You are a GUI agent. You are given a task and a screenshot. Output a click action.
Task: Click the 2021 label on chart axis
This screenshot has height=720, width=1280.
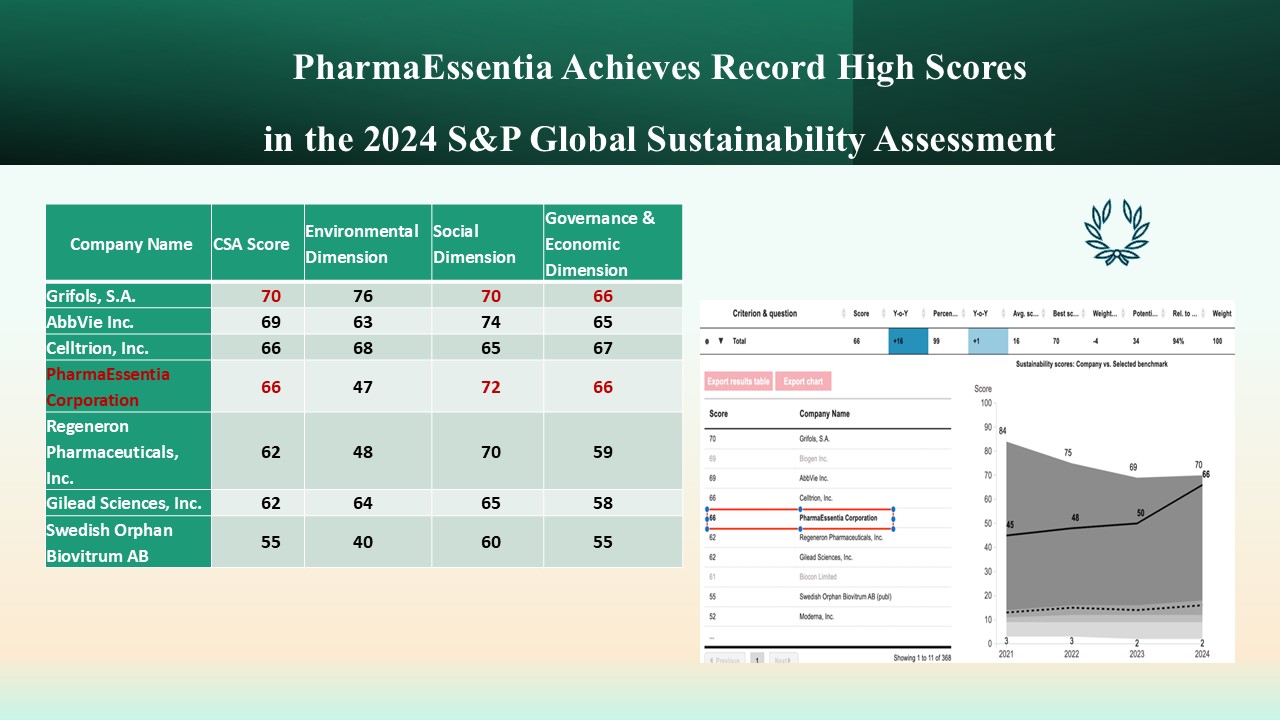[x=1007, y=654]
